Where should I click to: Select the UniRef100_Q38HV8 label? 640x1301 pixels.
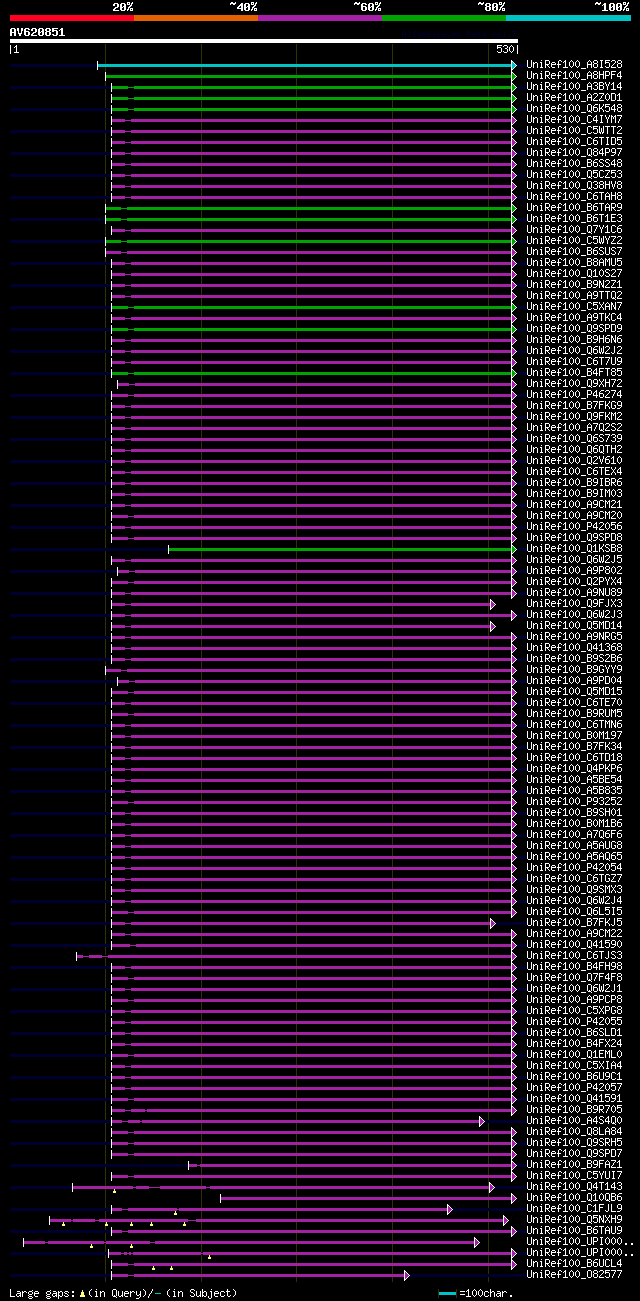(574, 185)
